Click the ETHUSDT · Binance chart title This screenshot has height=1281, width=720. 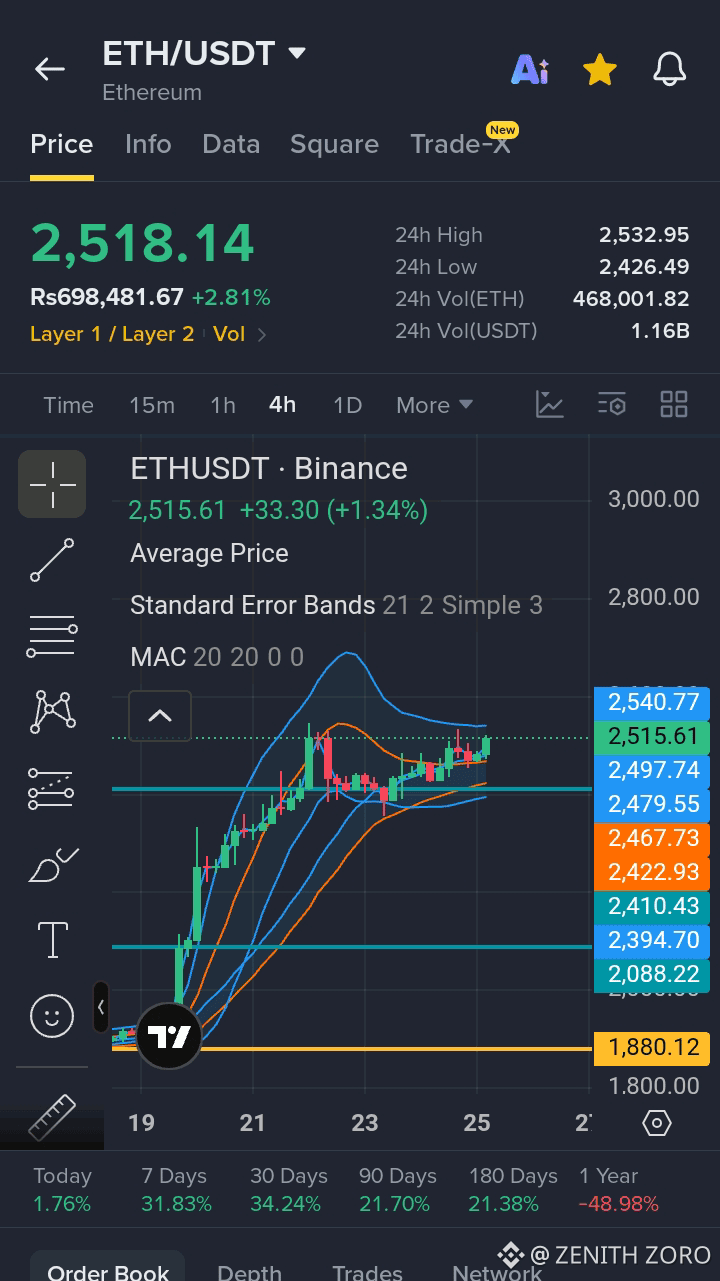coord(269,469)
